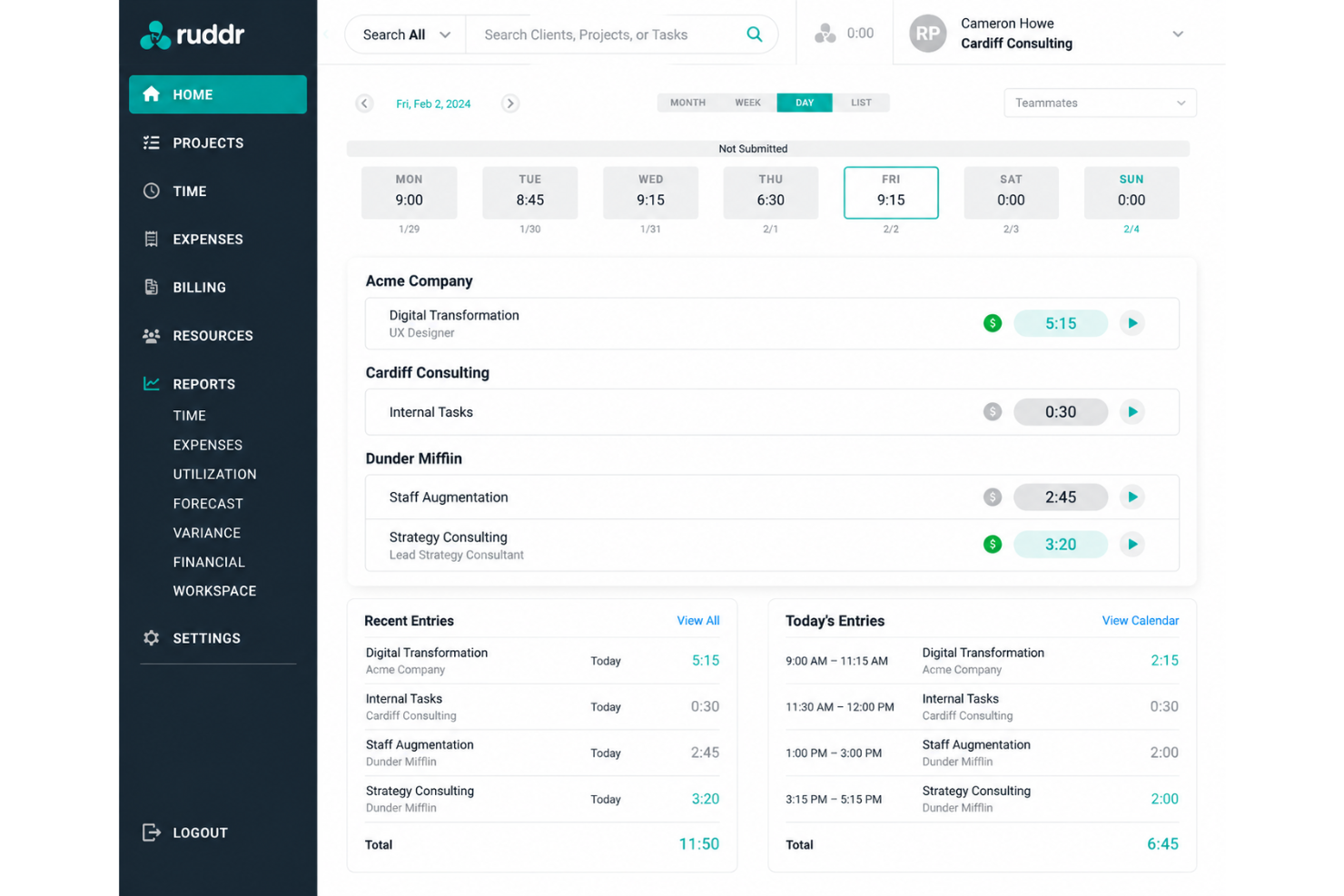Select Saturday 2/3 day card
This screenshot has width=1344, height=896.
[x=1011, y=192]
